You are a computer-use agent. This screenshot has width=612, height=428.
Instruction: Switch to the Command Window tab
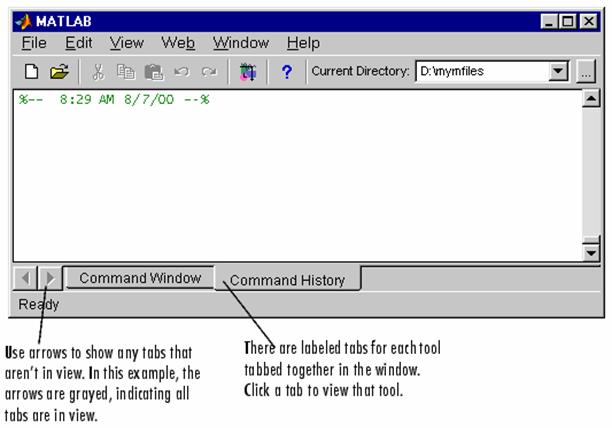[x=140, y=279]
